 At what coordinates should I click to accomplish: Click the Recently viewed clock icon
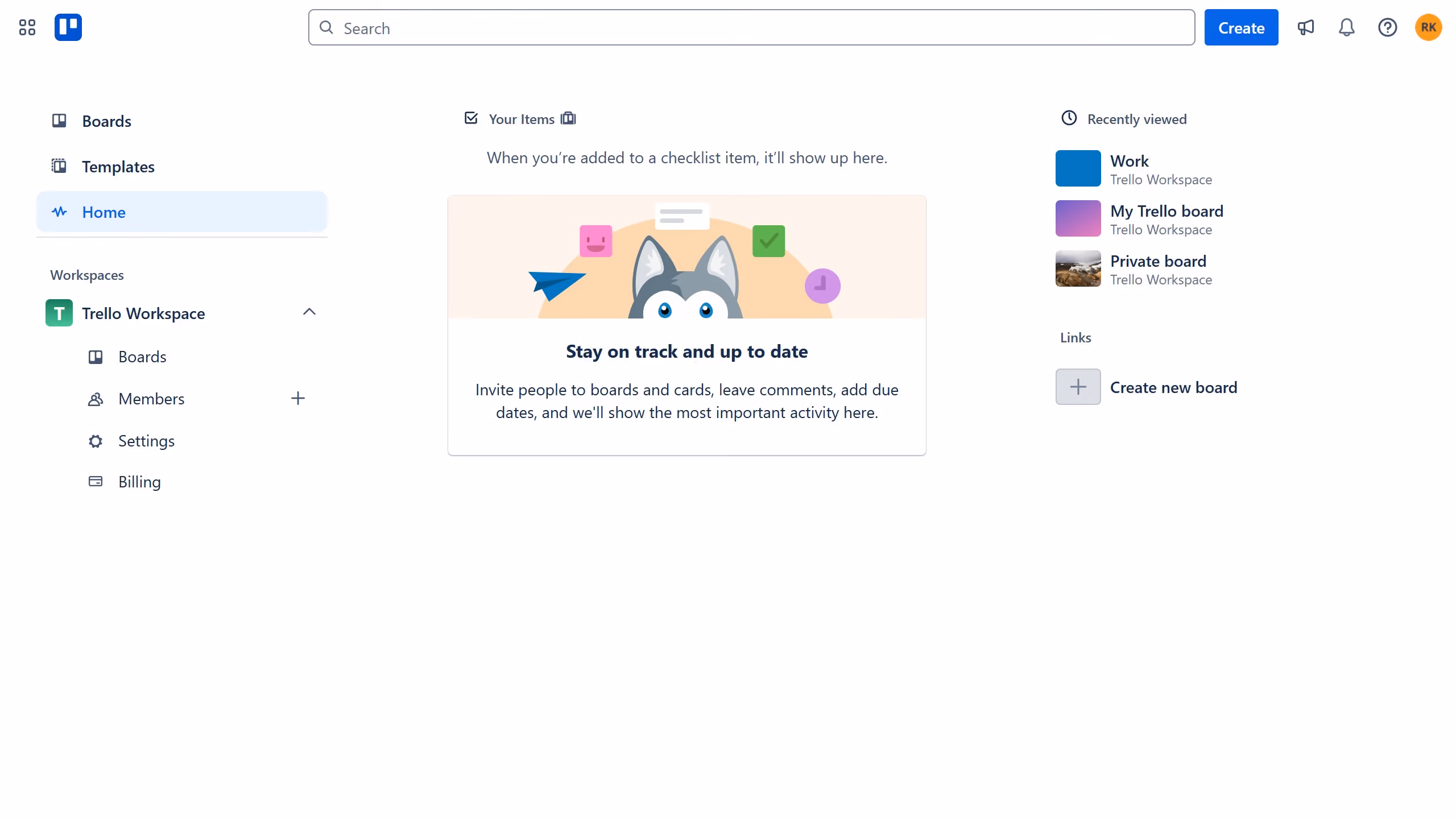(1069, 118)
